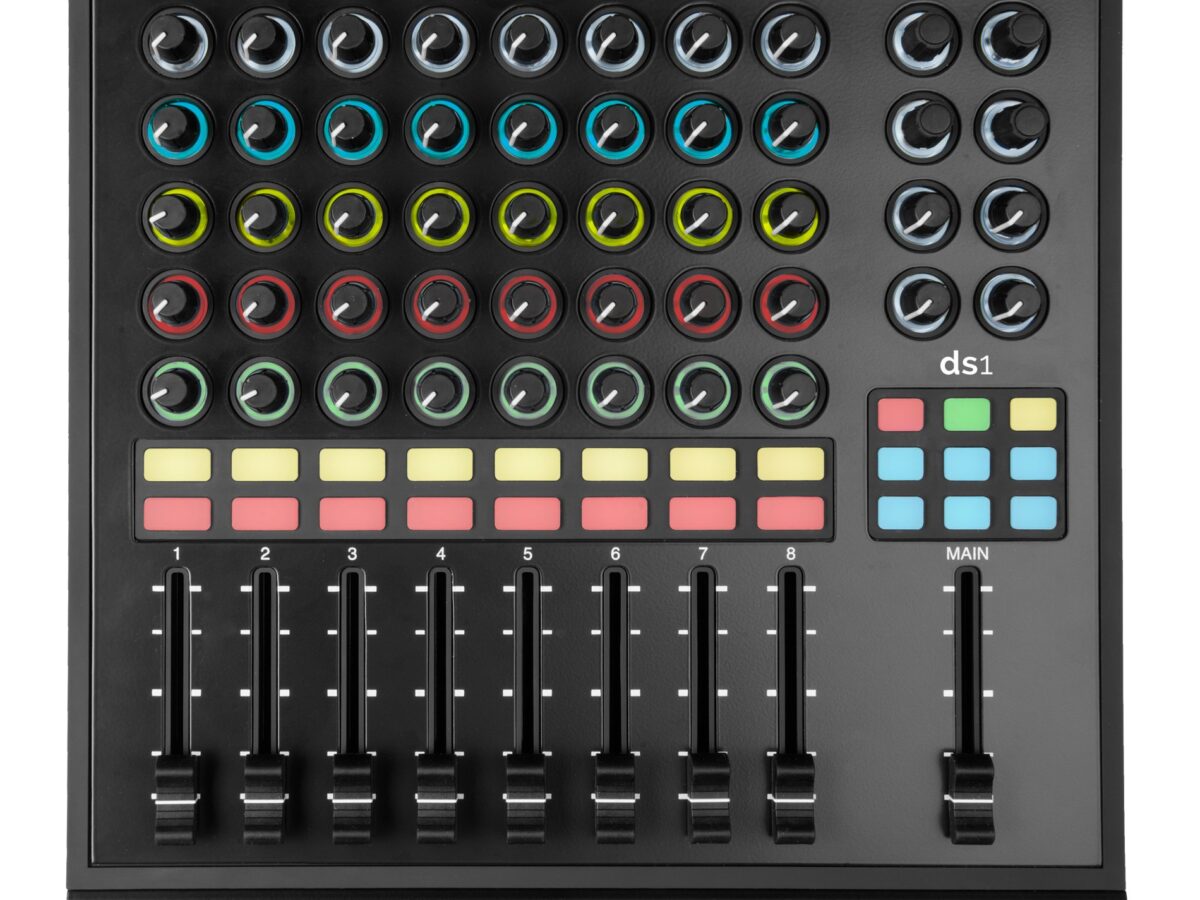Select channel 5 red-ring knob
The width and height of the screenshot is (1200, 900).
pos(528,303)
